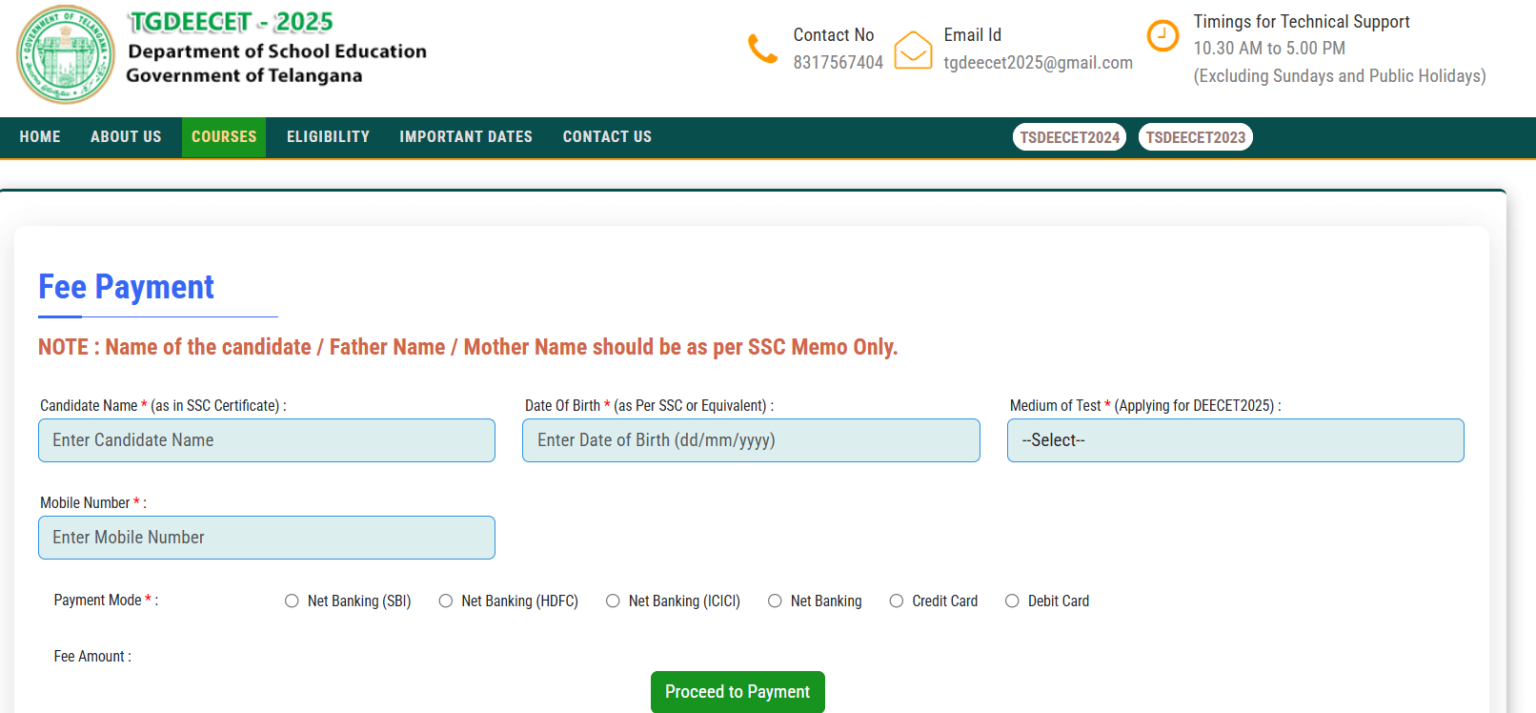The width and height of the screenshot is (1536, 713).
Task: Choose Credit Card as payment mode
Action: click(896, 600)
